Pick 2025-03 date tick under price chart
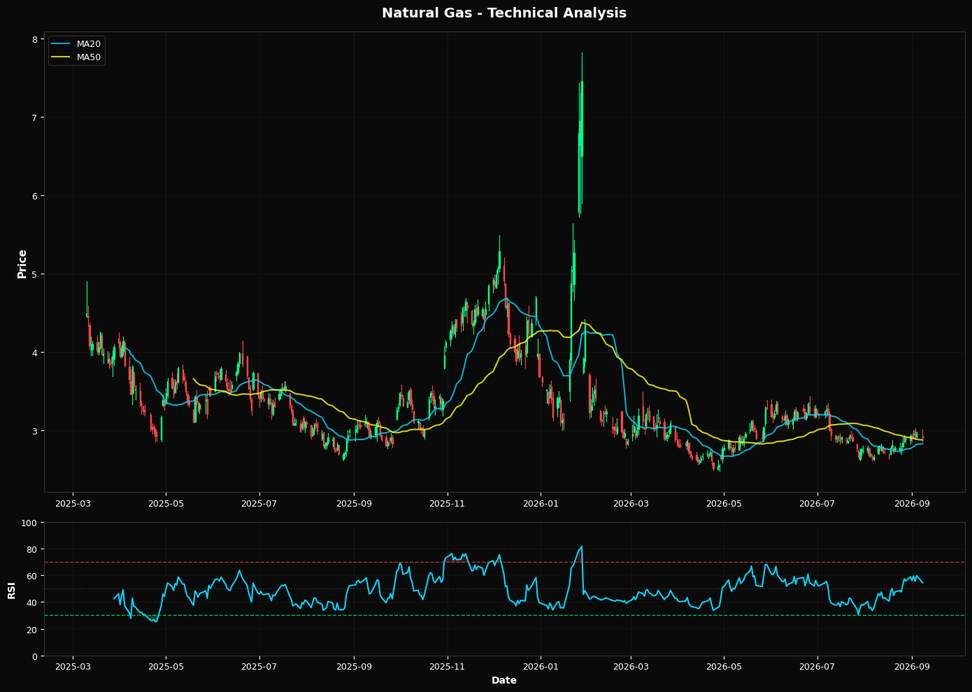 (73, 503)
